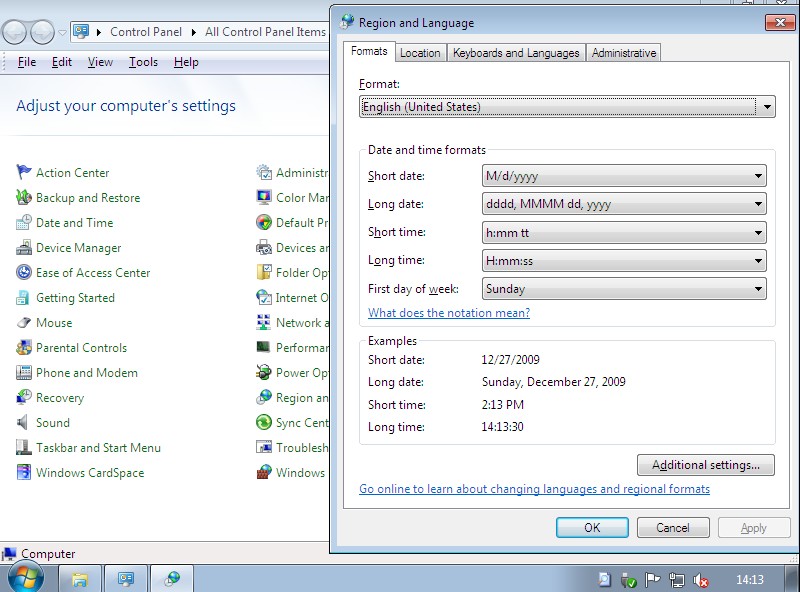
Task: Select the Formats tab
Action: click(369, 51)
